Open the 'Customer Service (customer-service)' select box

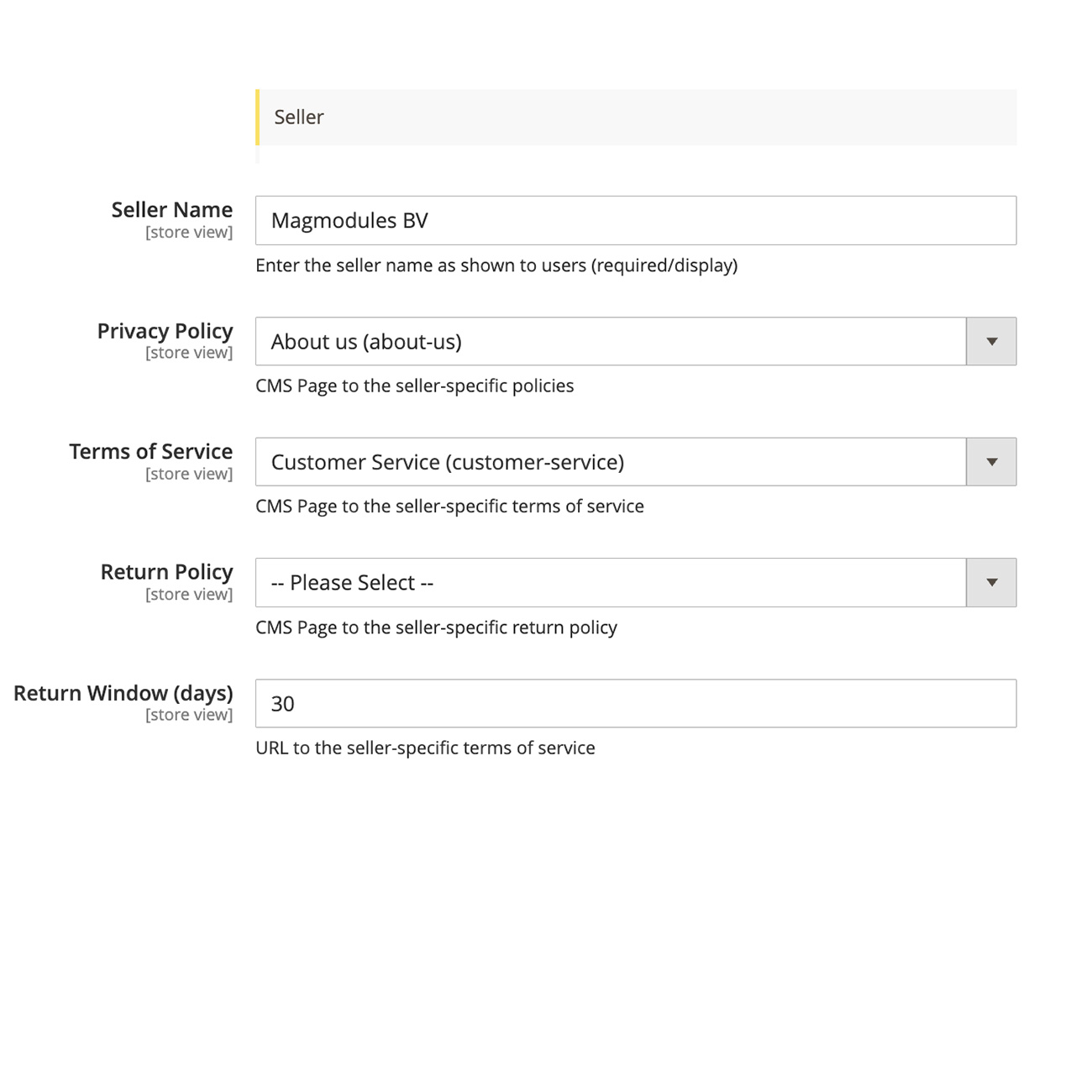click(610, 462)
